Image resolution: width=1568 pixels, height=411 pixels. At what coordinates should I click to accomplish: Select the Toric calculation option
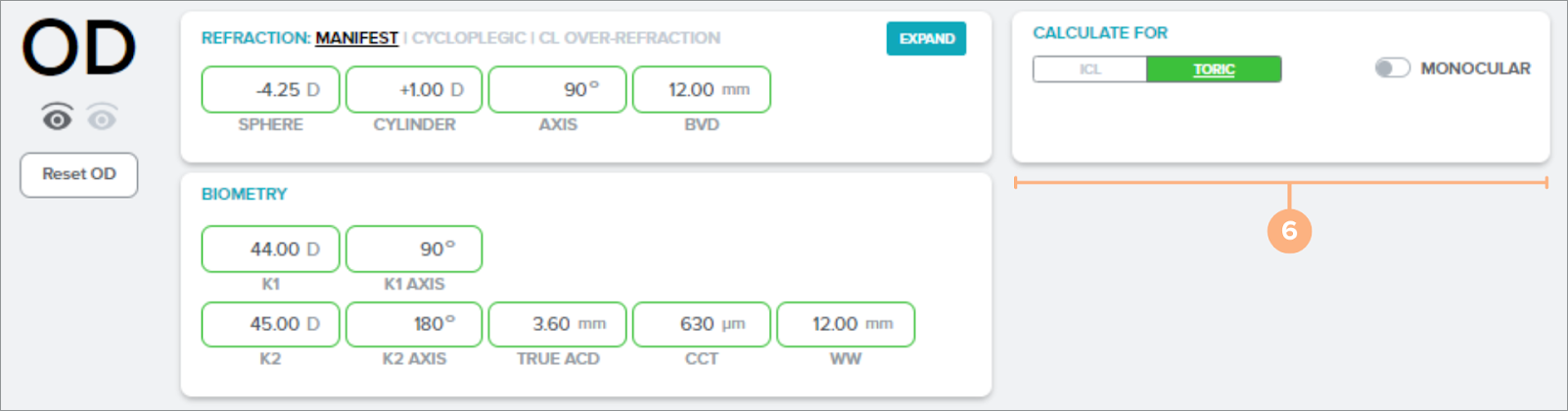click(x=1214, y=69)
